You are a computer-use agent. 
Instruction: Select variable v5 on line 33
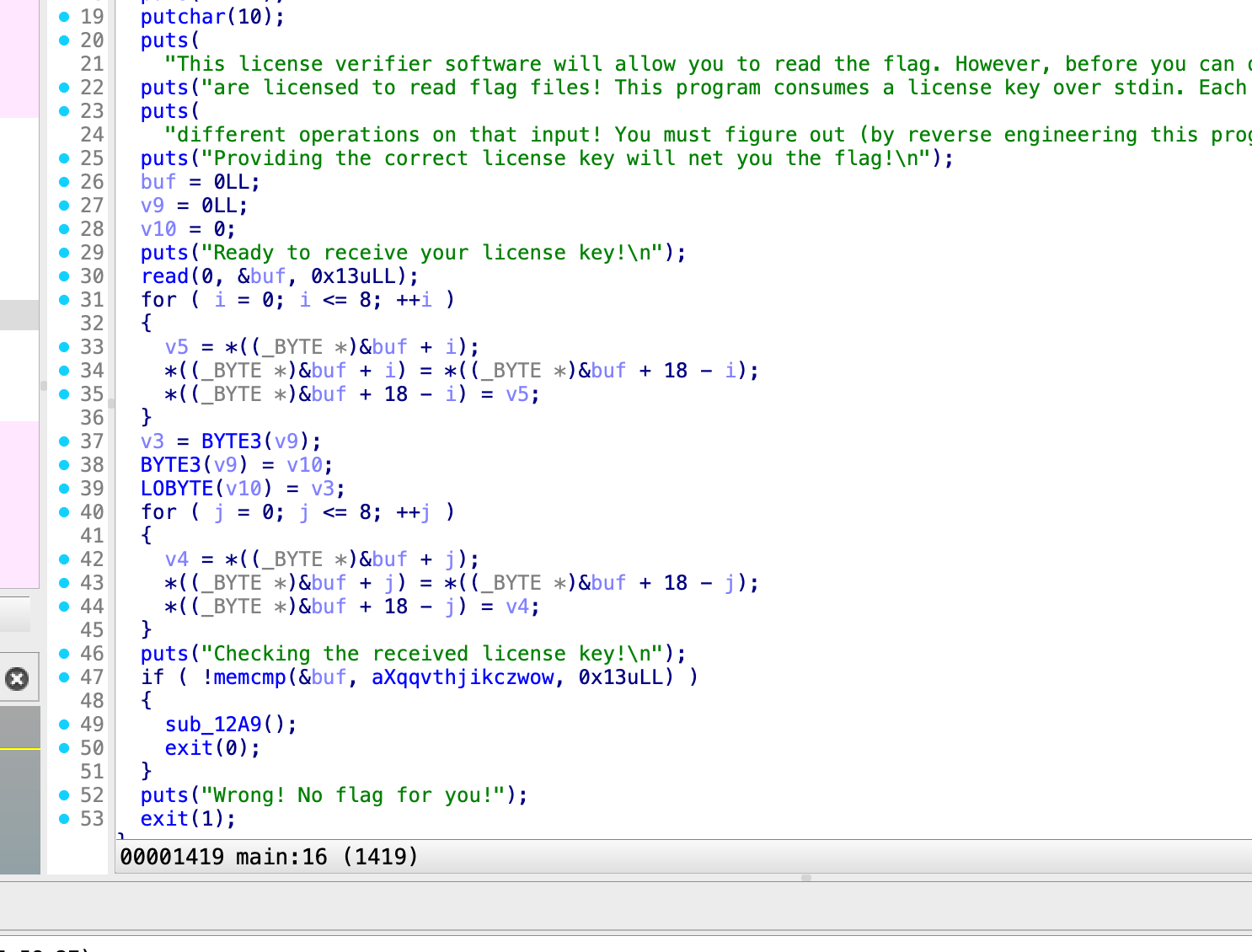point(177,347)
